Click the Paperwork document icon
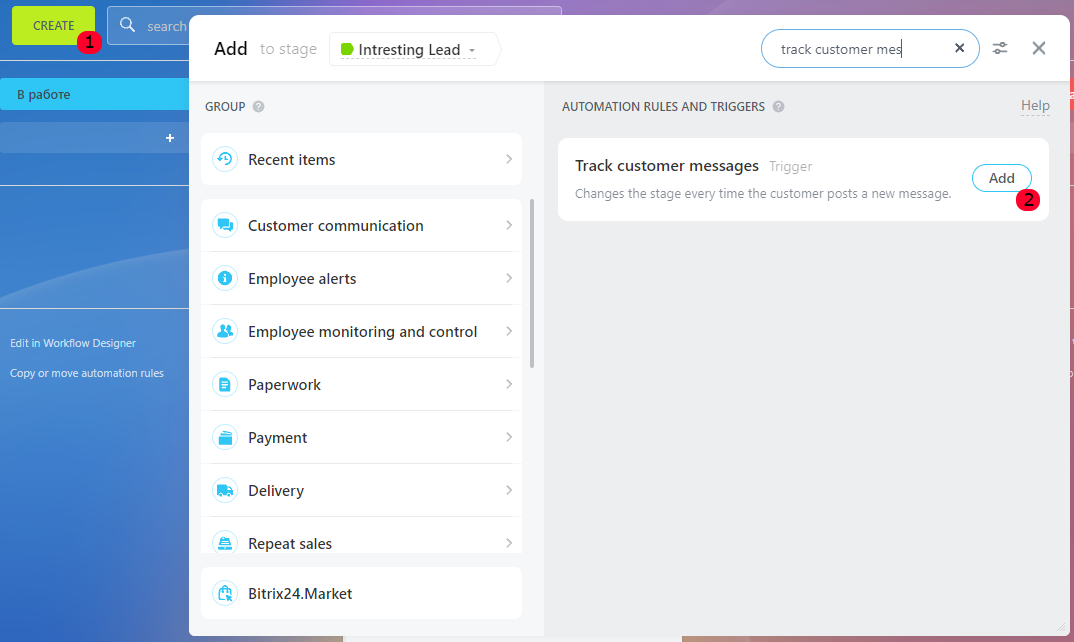Viewport: 1074px width, 642px height. [225, 385]
